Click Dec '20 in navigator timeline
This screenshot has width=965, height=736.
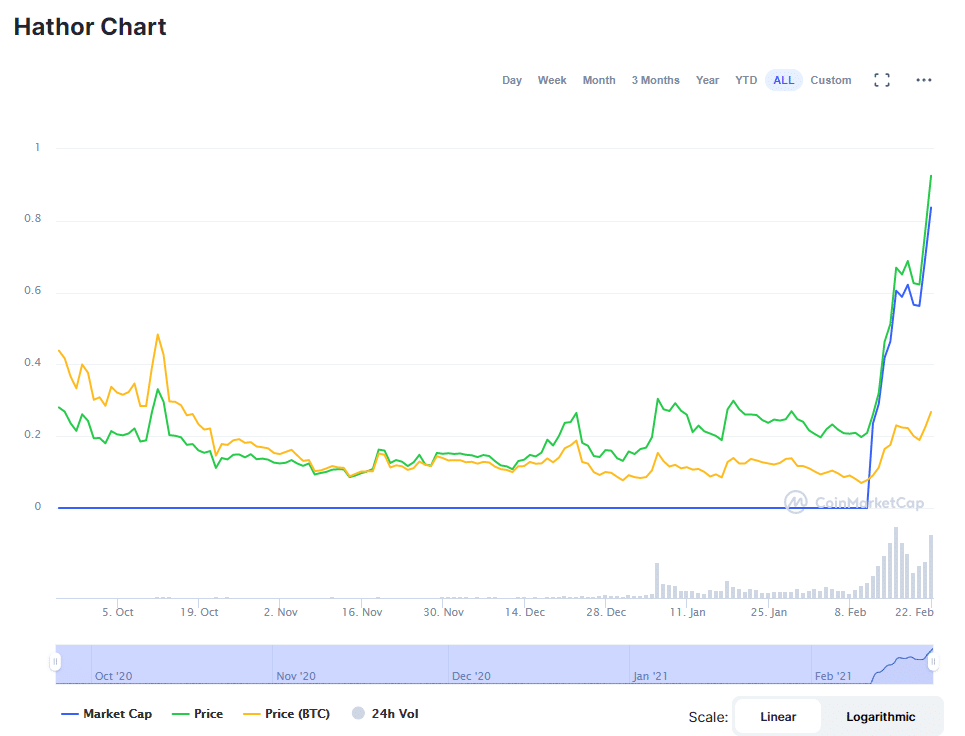pos(470,676)
